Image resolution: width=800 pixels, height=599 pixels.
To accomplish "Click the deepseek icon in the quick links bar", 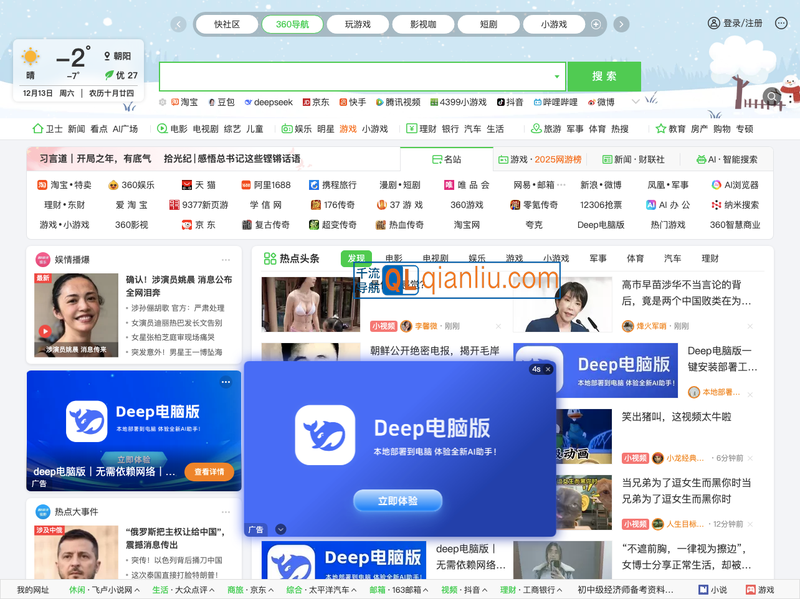I will [x=249, y=101].
